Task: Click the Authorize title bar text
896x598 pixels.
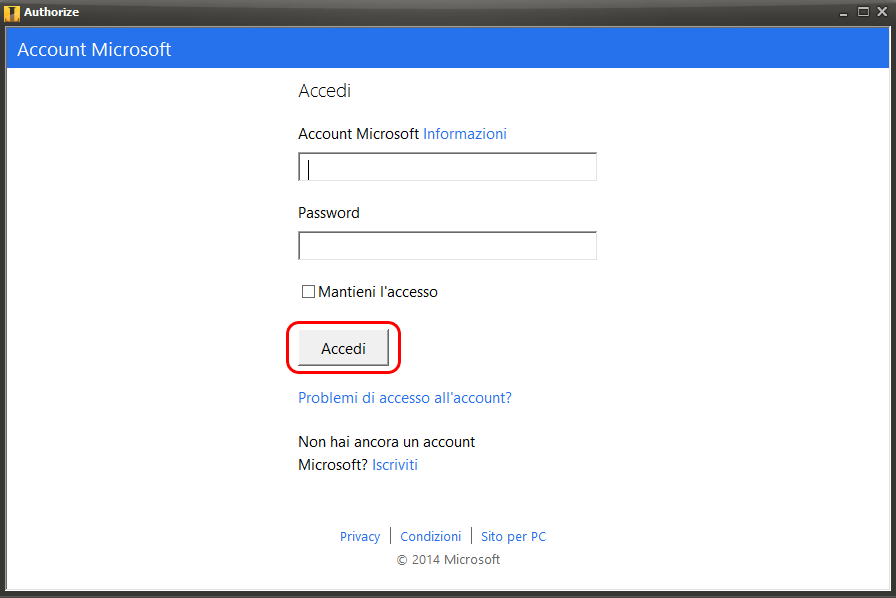Action: coord(51,12)
